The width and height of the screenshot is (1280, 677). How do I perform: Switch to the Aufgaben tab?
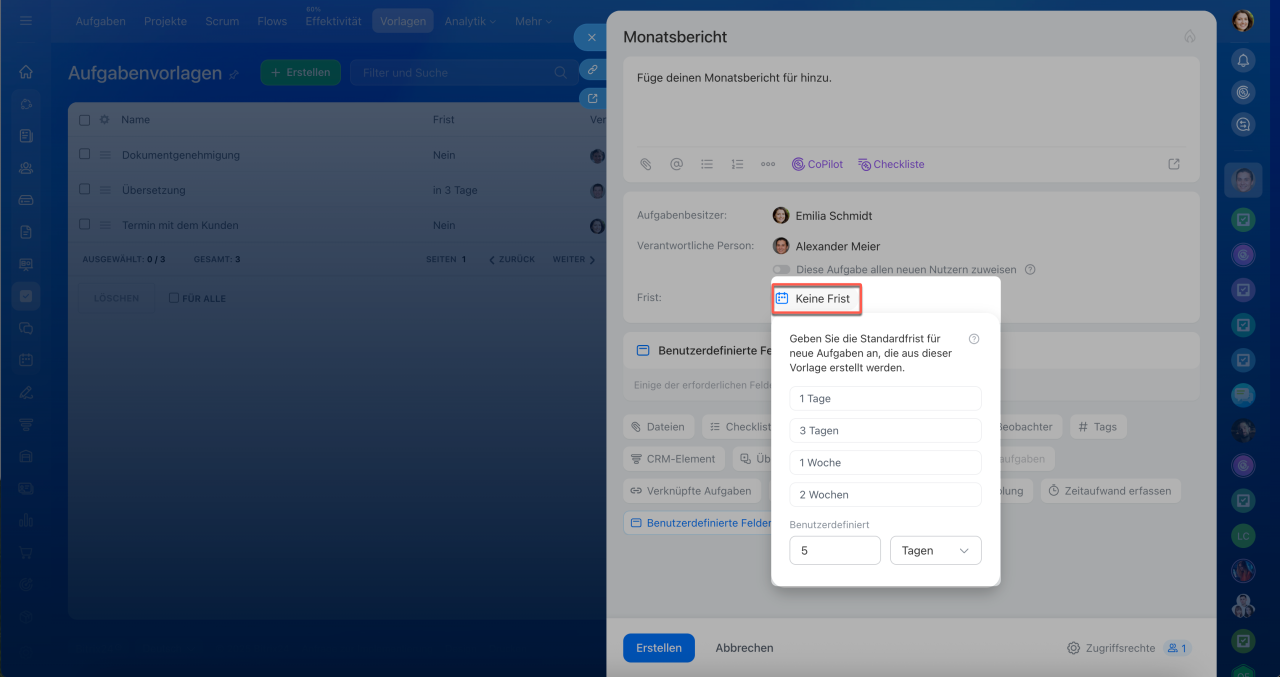[100, 21]
